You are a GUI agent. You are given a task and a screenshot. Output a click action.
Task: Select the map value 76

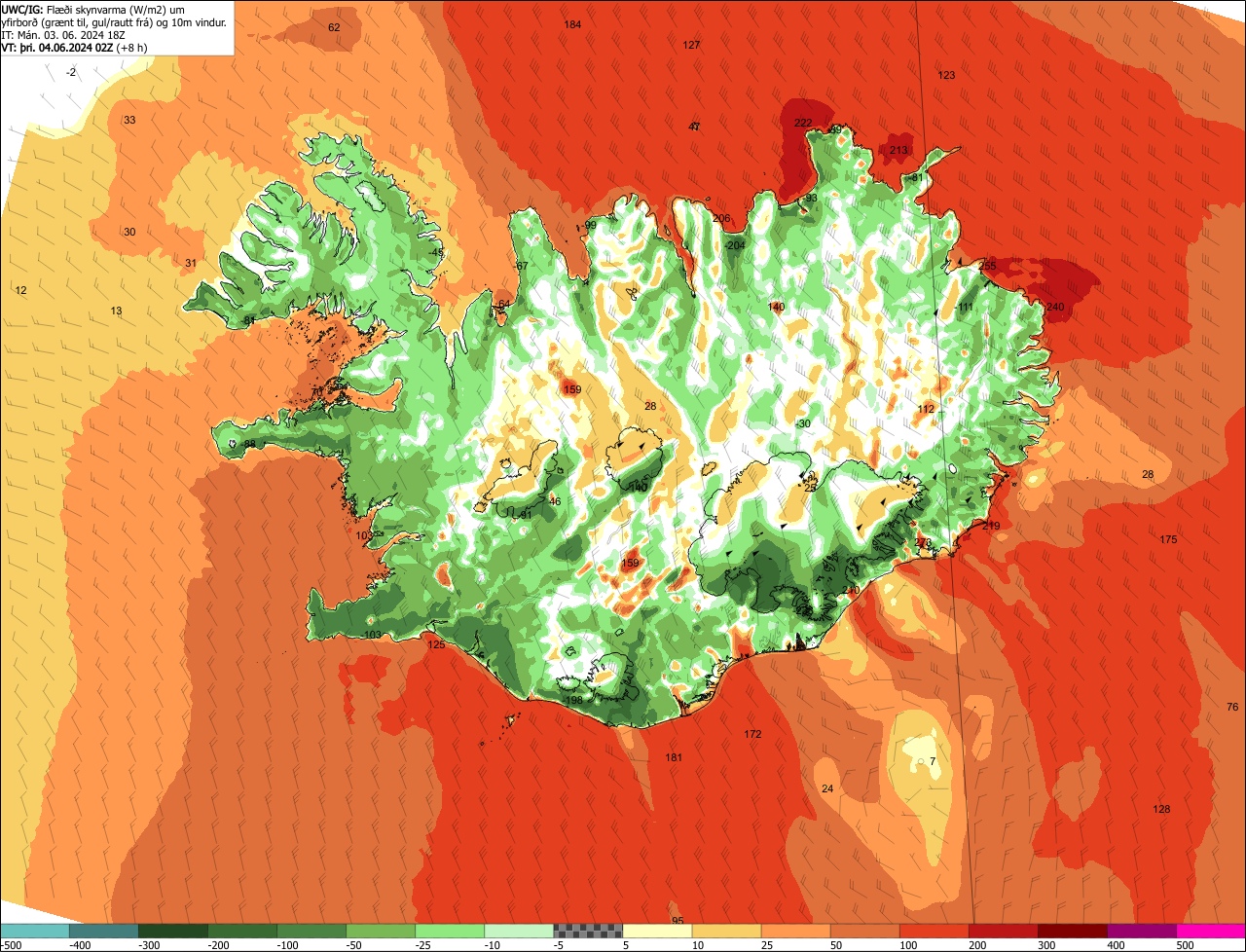point(1232,708)
